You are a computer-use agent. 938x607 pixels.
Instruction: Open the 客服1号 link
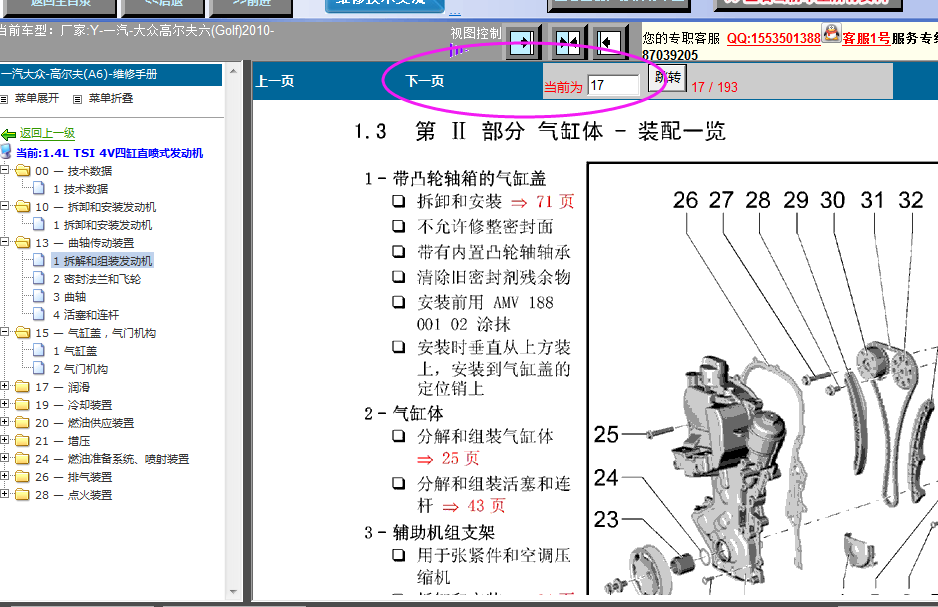(x=866, y=38)
